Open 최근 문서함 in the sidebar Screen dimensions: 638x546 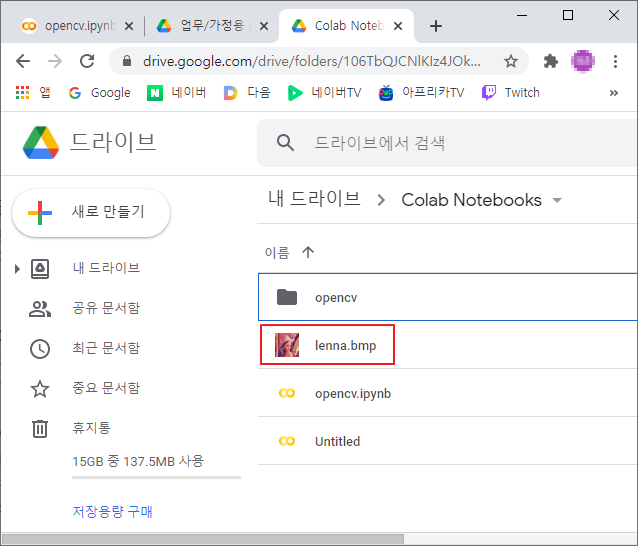[106, 348]
